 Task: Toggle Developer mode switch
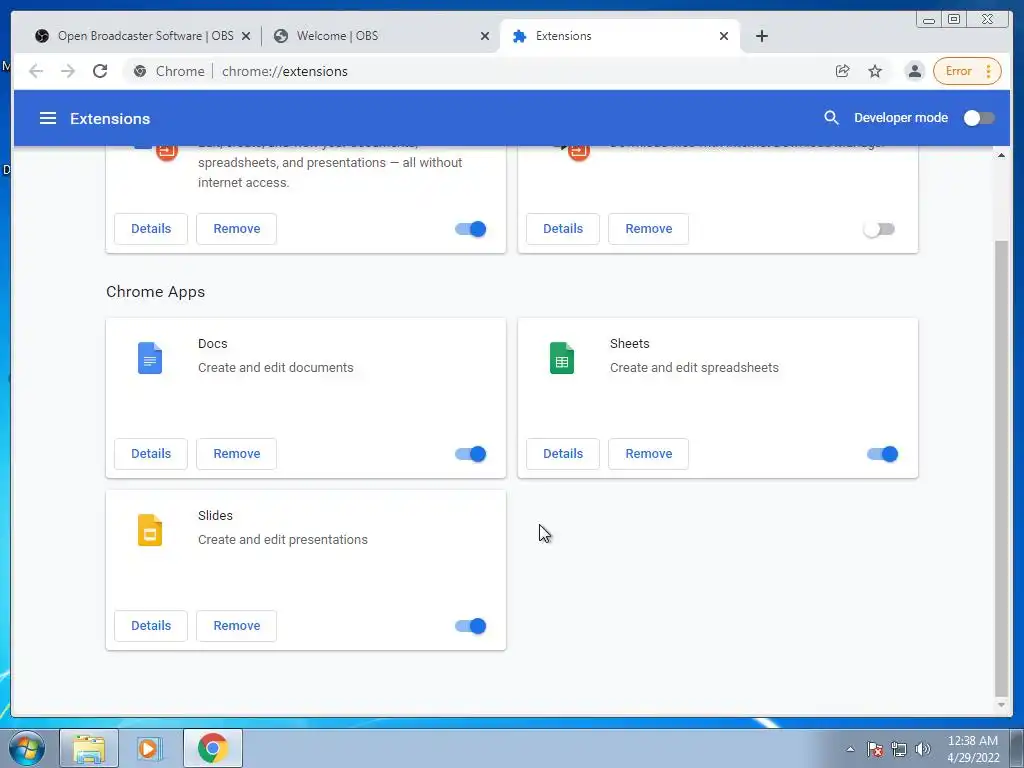(x=979, y=118)
